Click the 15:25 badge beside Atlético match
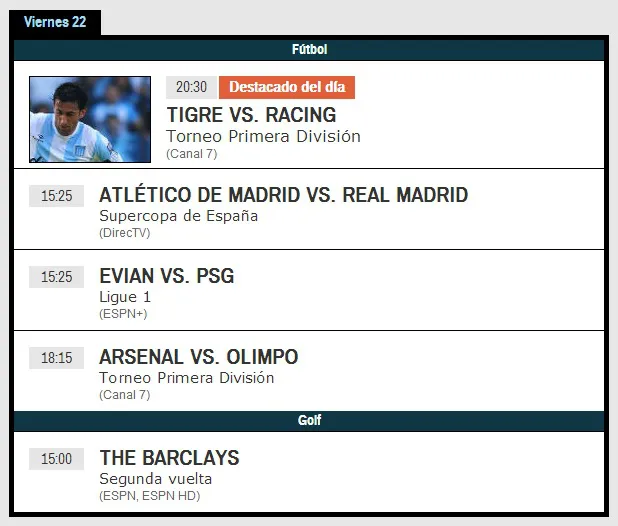The image size is (618, 526). click(57, 196)
